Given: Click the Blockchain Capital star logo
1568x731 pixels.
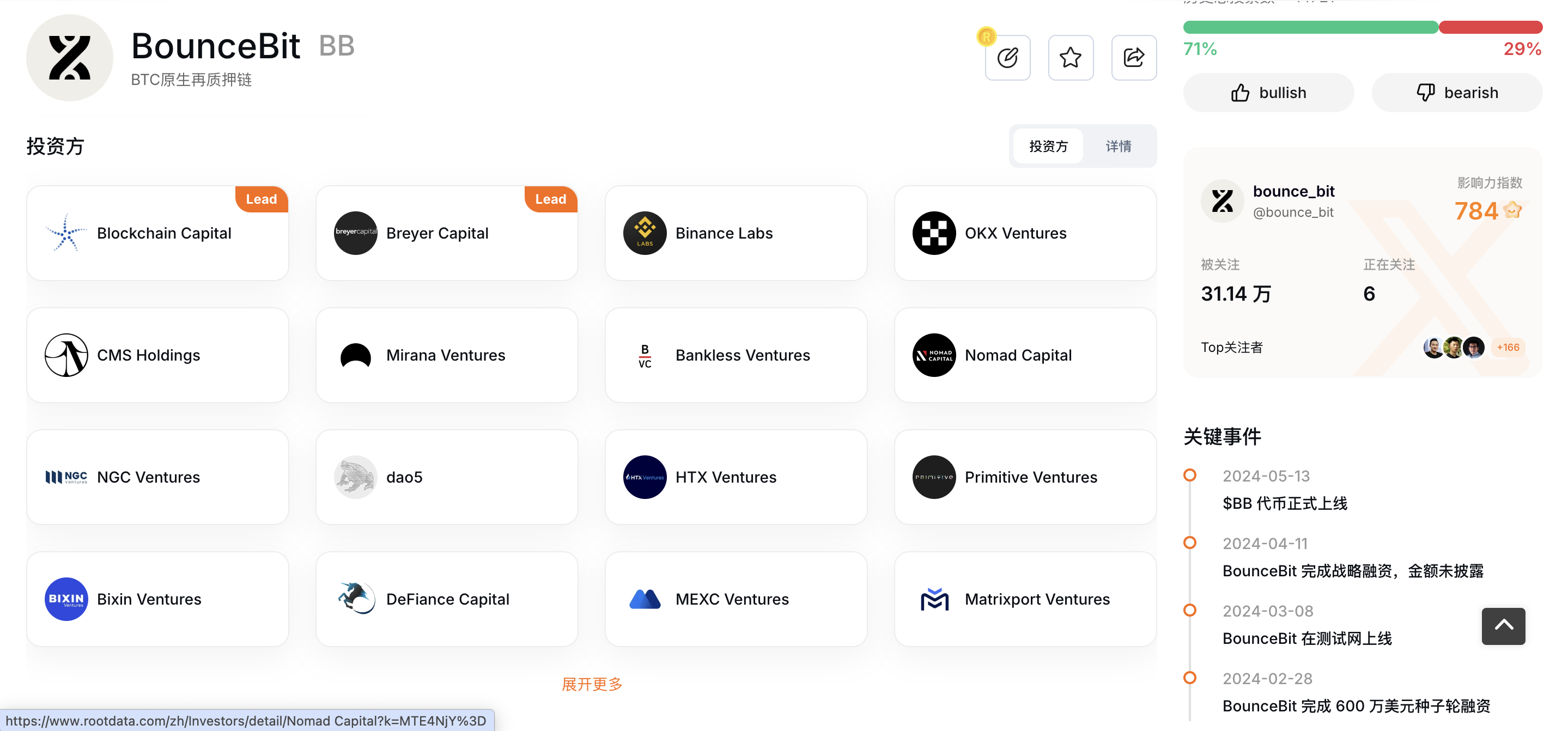Looking at the screenshot, I should point(66,233).
